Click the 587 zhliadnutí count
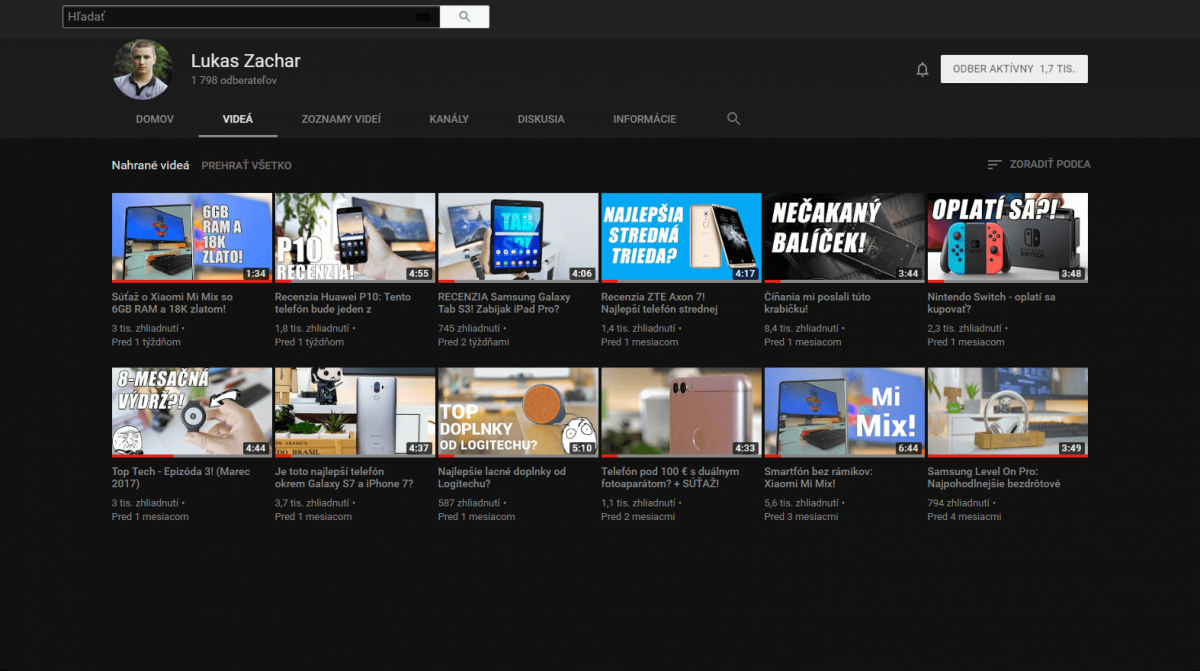 469,503
